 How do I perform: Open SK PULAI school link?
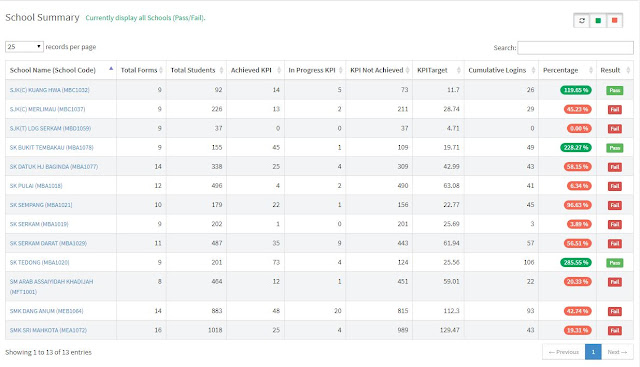(x=36, y=186)
